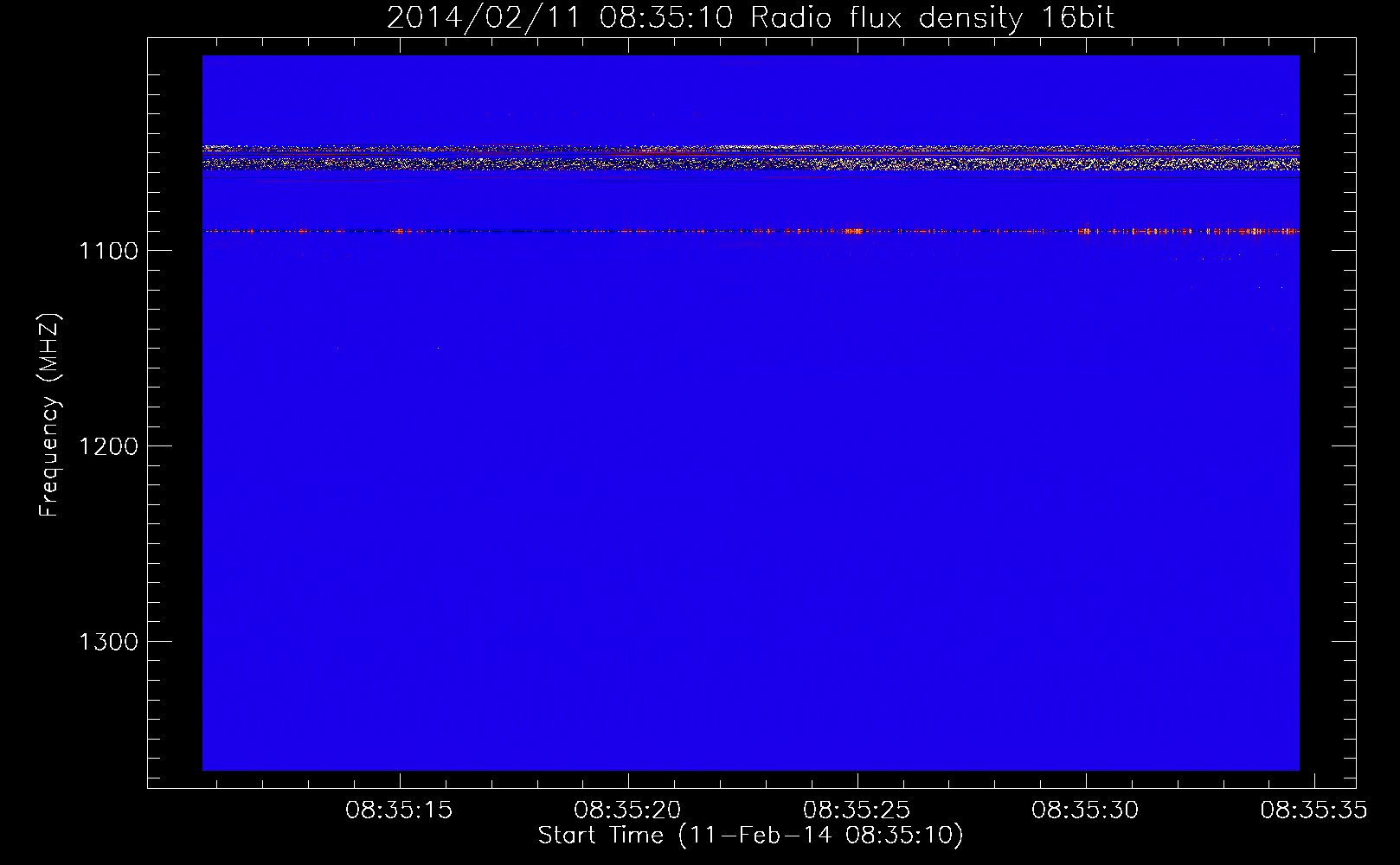Click the 08:35:25 time tick label

[x=857, y=811]
